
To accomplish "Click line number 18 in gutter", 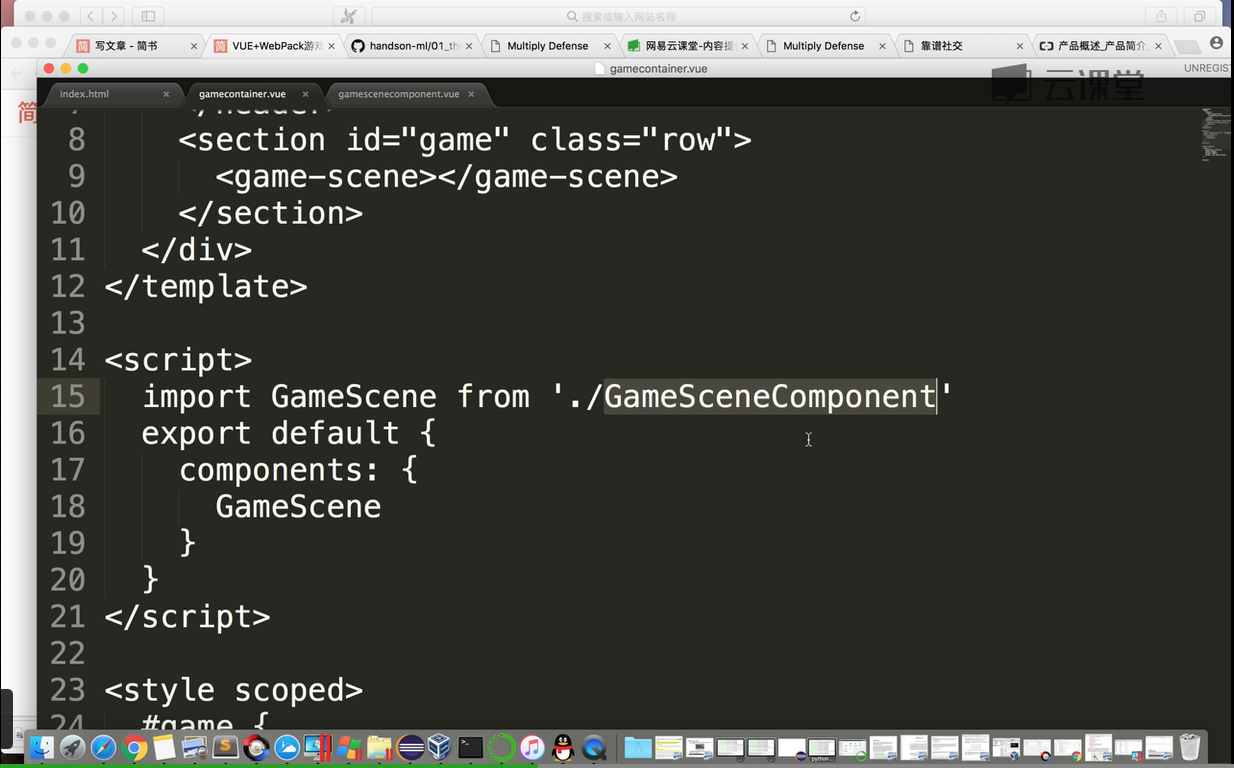I will coord(68,507).
